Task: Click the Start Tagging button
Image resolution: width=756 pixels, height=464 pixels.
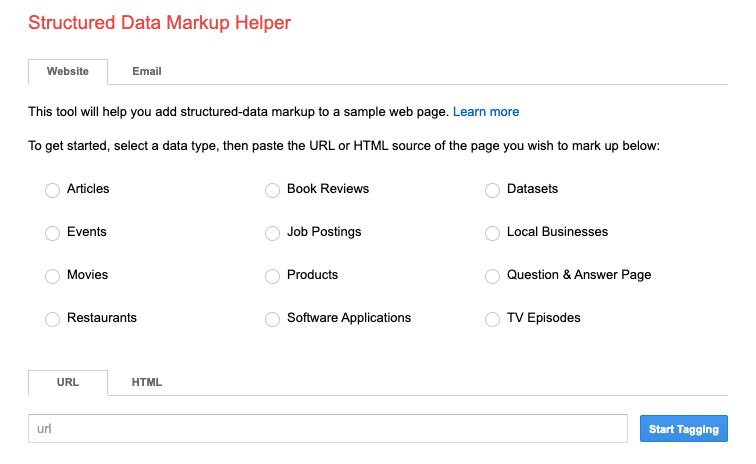Action: (x=684, y=429)
